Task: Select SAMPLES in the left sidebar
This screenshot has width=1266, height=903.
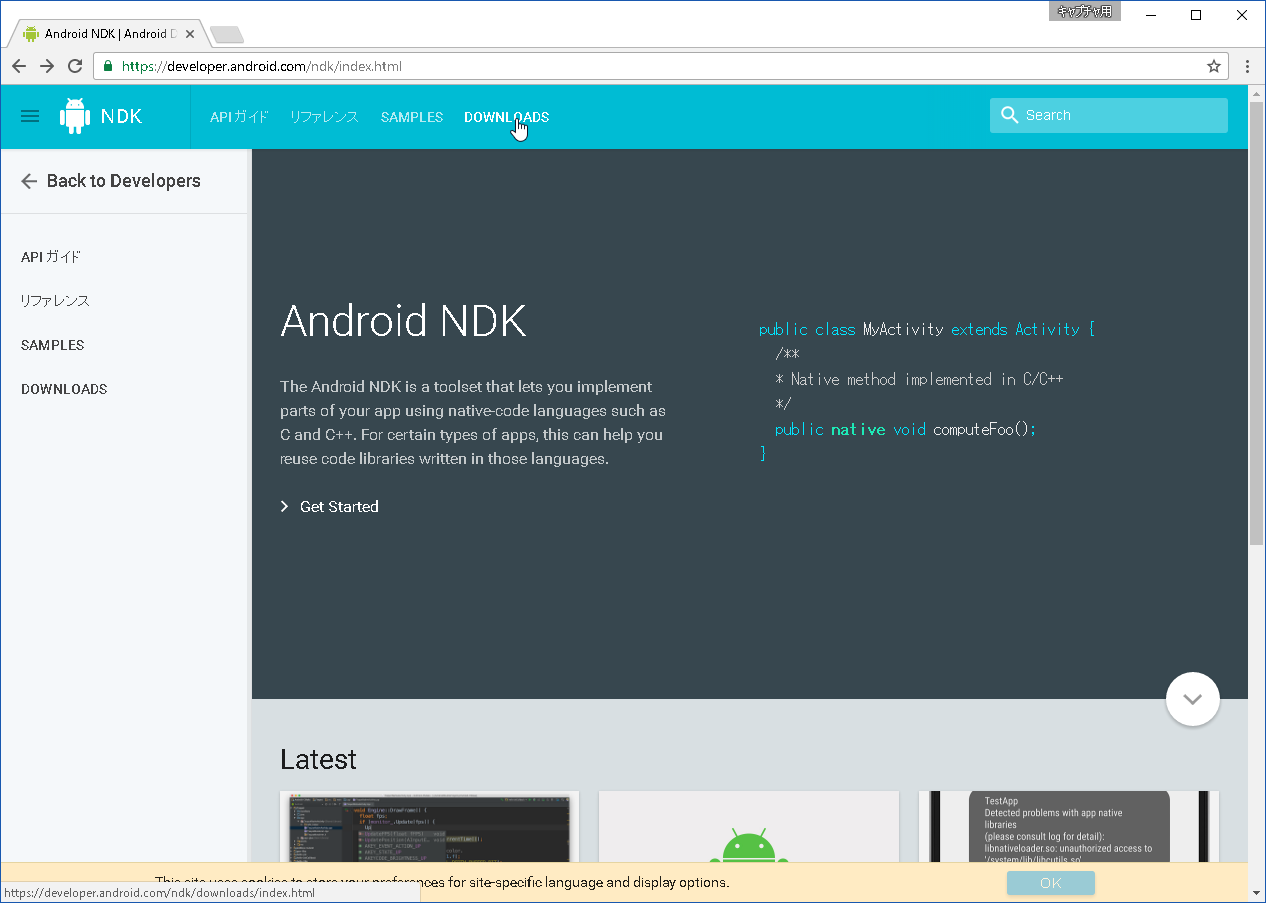Action: coord(53,345)
